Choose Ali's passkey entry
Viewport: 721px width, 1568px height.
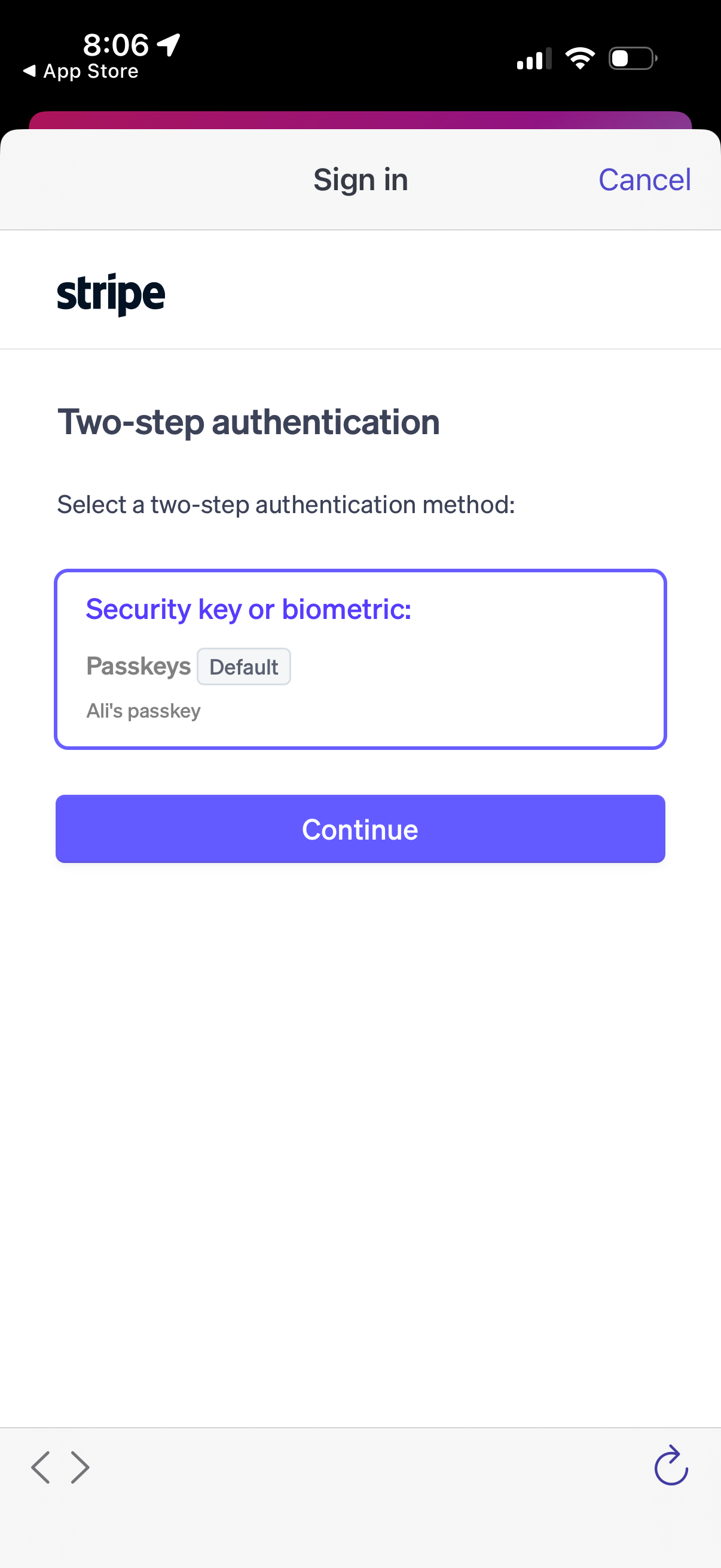[143, 710]
